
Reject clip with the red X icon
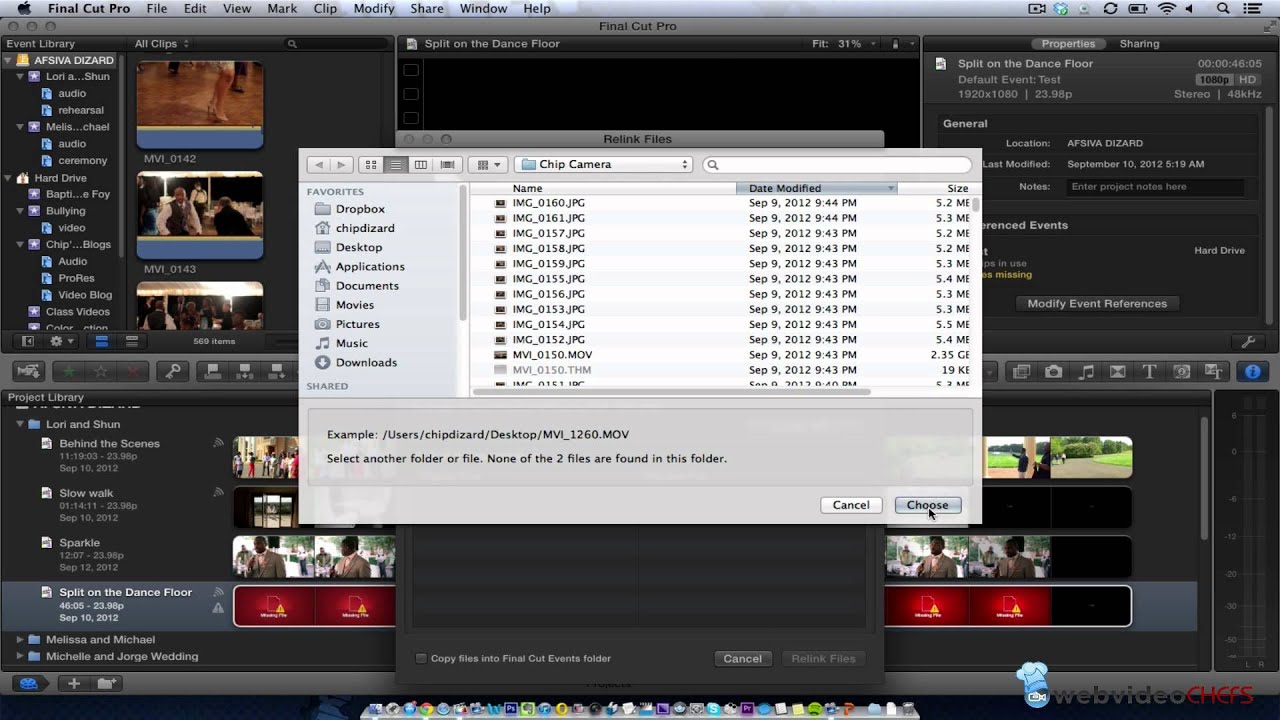[134, 372]
